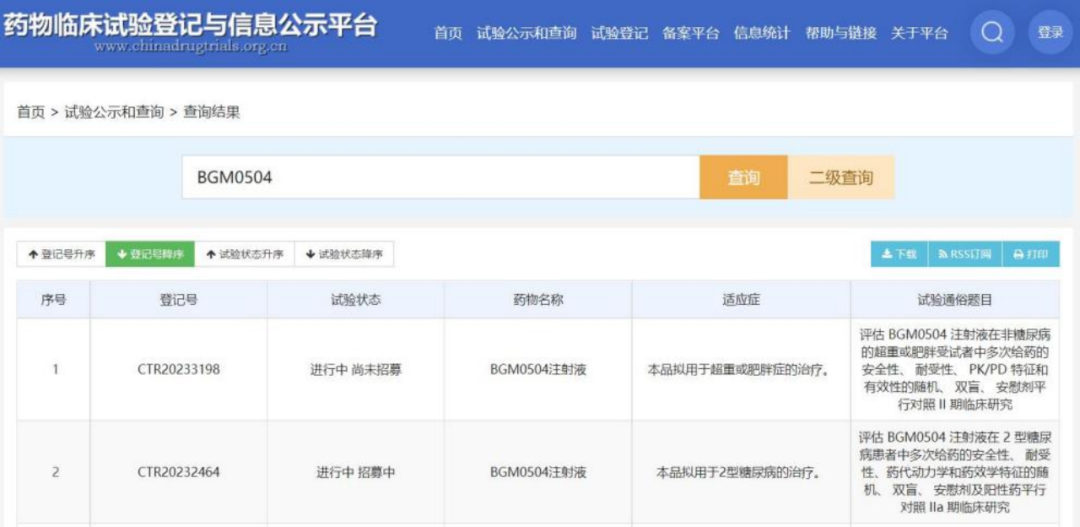Open the 备案平台 navigation item
1080x527 pixels.
[x=690, y=33]
